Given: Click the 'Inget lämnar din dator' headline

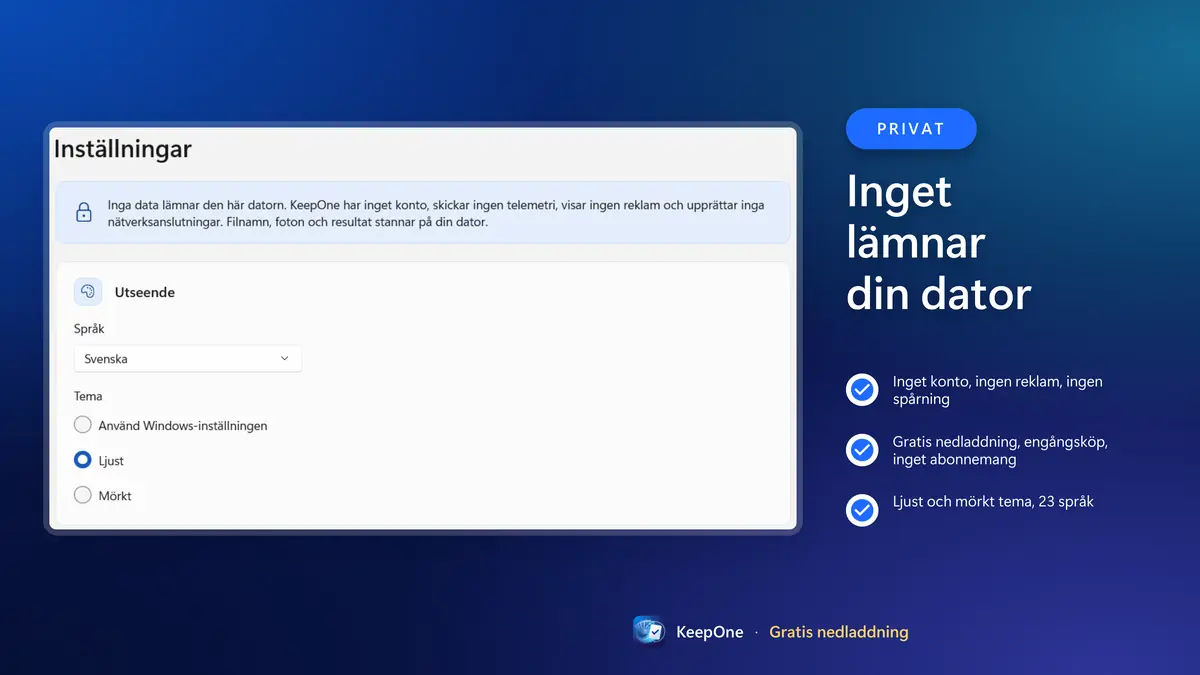Looking at the screenshot, I should click(x=939, y=243).
